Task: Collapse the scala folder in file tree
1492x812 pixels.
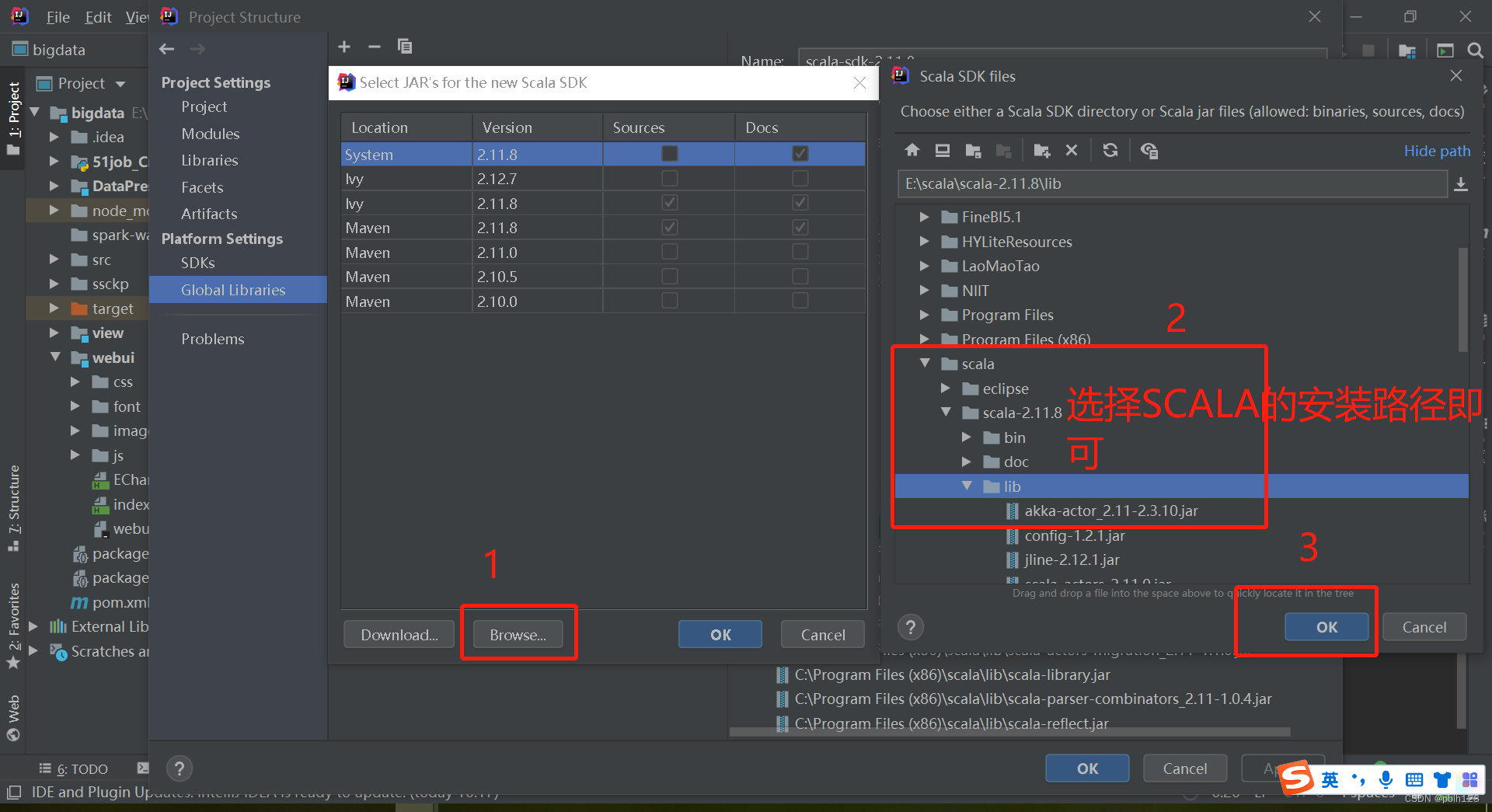Action: tap(925, 363)
